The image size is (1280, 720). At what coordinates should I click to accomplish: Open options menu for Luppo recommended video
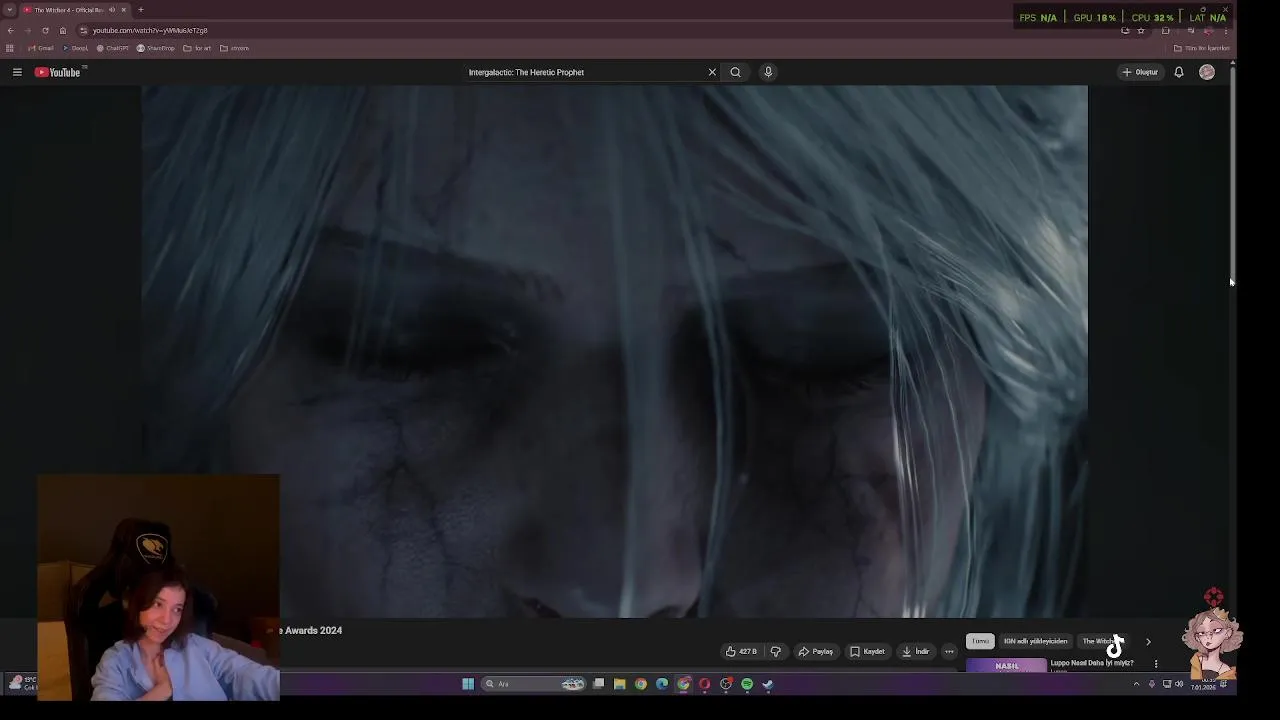pyautogui.click(x=1156, y=663)
